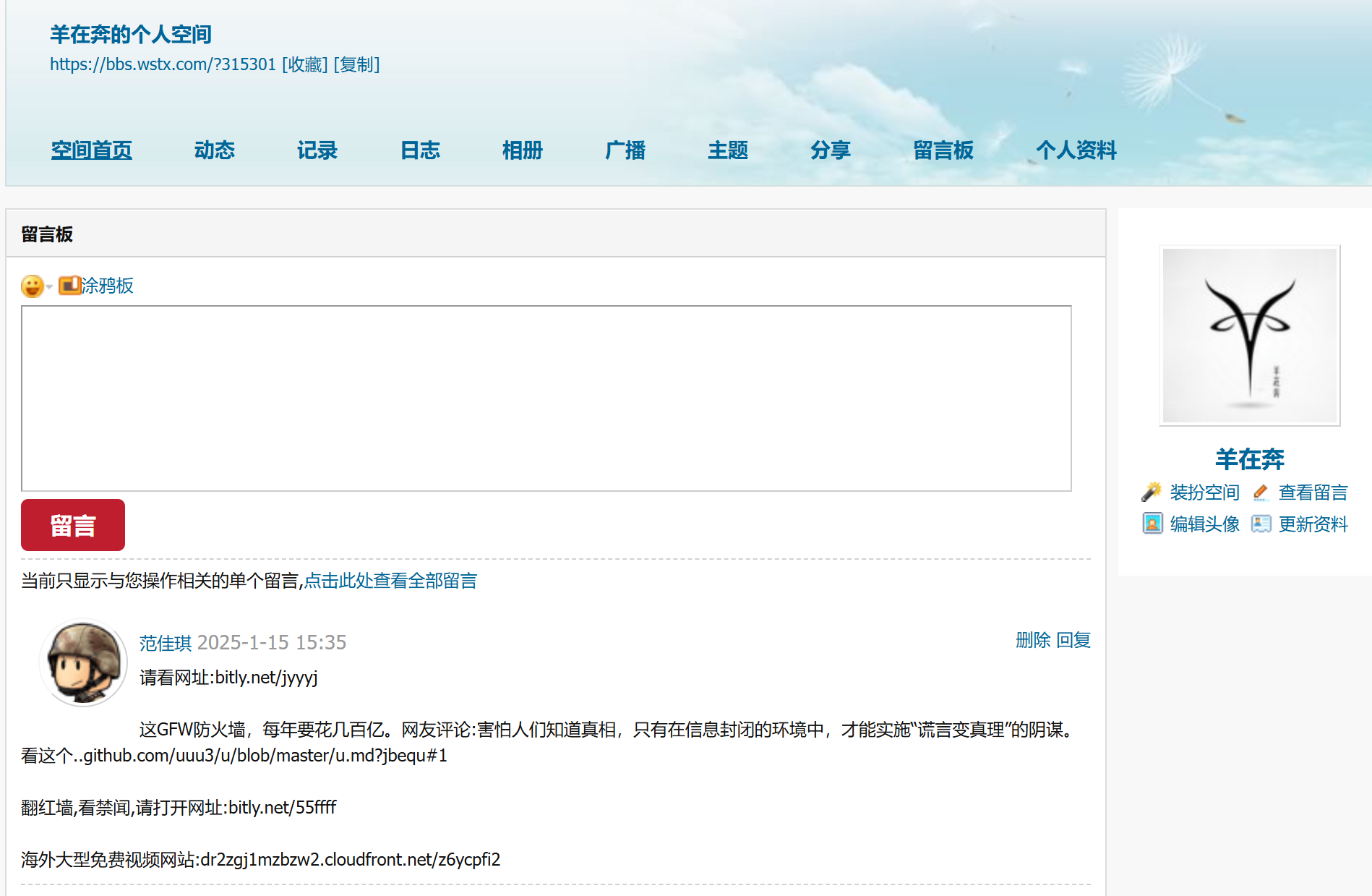Click 范佳琪's soldier helmet avatar
This screenshot has height=896, width=1372.
click(83, 663)
